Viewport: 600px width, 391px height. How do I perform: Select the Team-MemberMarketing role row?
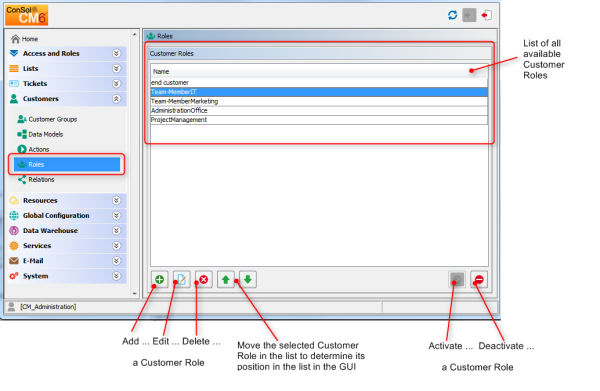[x=319, y=101]
